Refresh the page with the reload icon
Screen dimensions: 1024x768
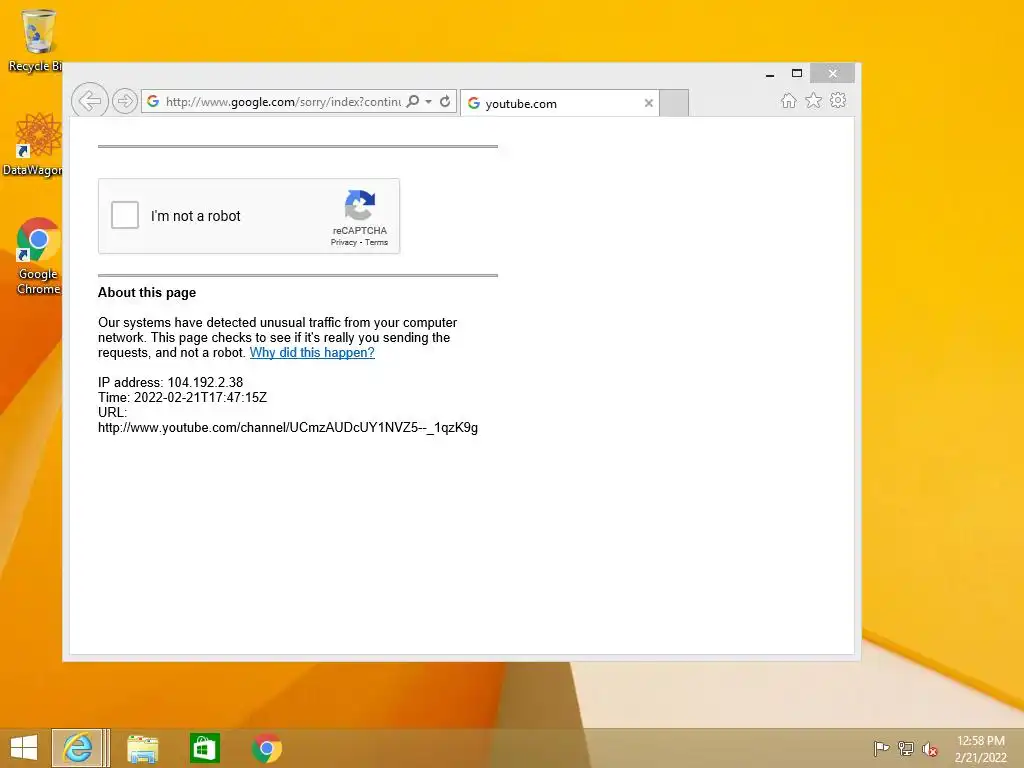click(445, 101)
